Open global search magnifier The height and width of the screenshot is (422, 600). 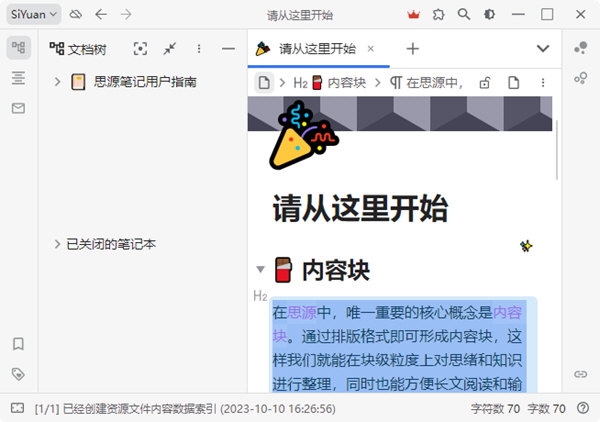pos(464,15)
